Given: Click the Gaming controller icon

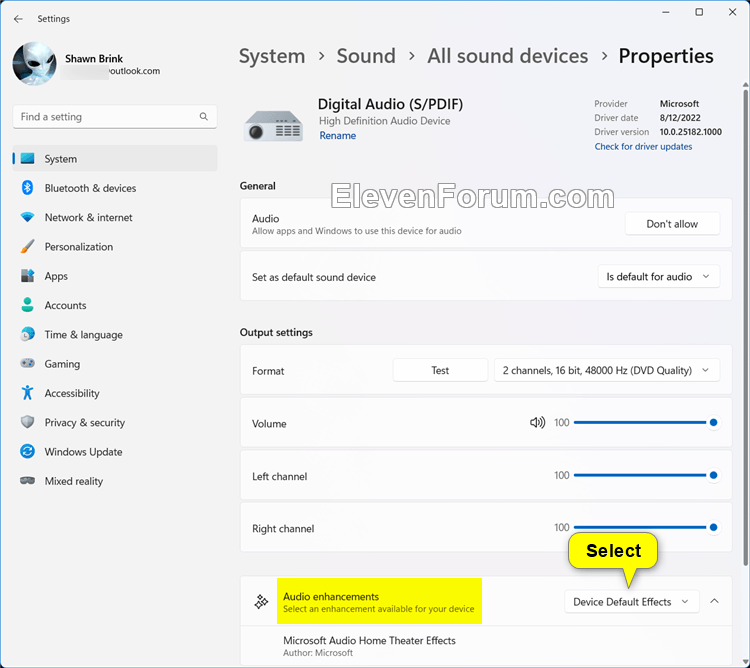Looking at the screenshot, I should click(x=27, y=363).
